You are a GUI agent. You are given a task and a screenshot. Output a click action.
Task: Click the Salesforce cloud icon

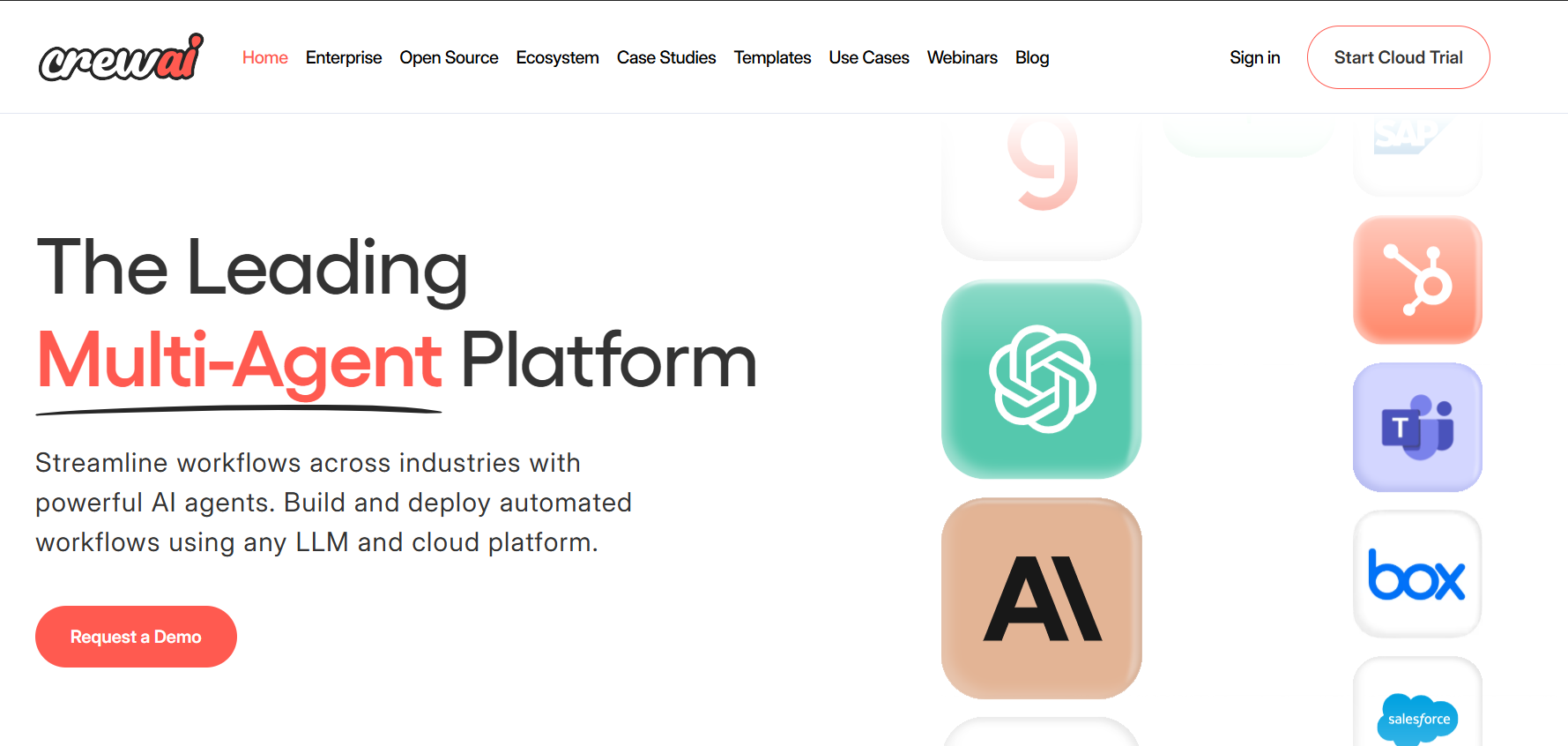point(1417,718)
